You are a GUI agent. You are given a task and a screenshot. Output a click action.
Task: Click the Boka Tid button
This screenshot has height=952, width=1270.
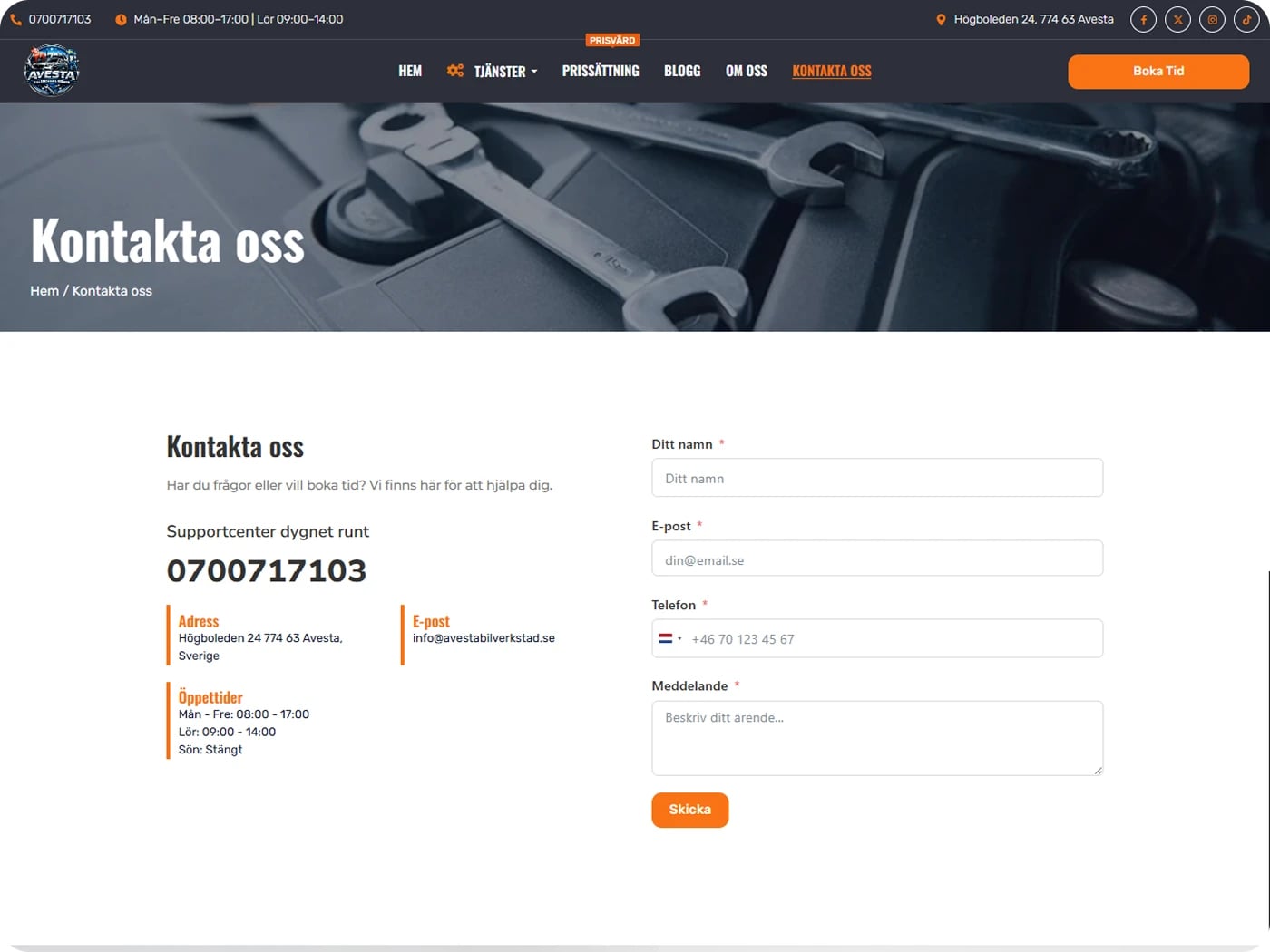[x=1158, y=71]
